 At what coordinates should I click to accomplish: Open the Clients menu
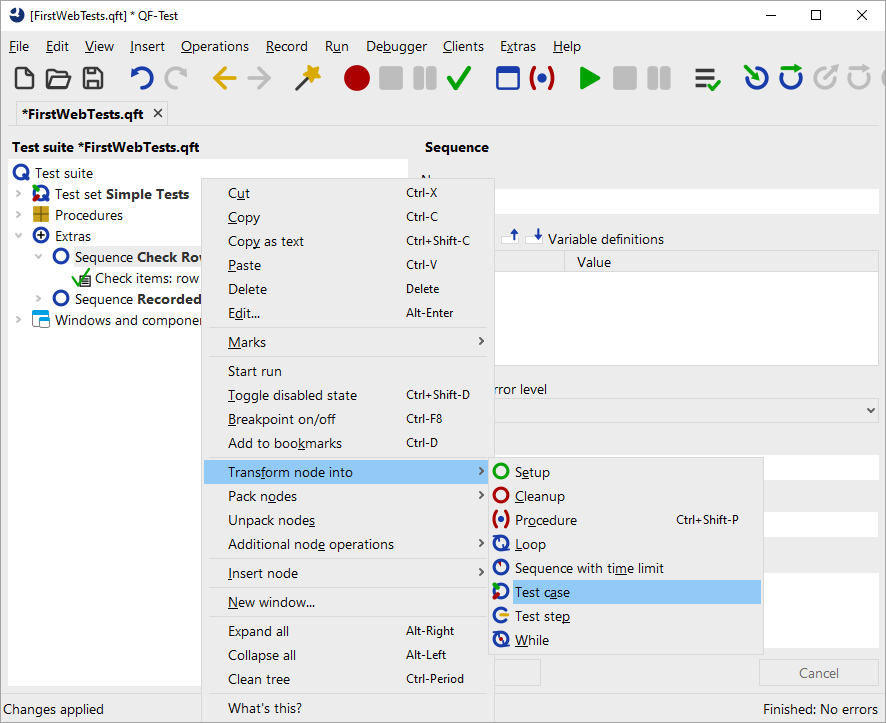[463, 46]
